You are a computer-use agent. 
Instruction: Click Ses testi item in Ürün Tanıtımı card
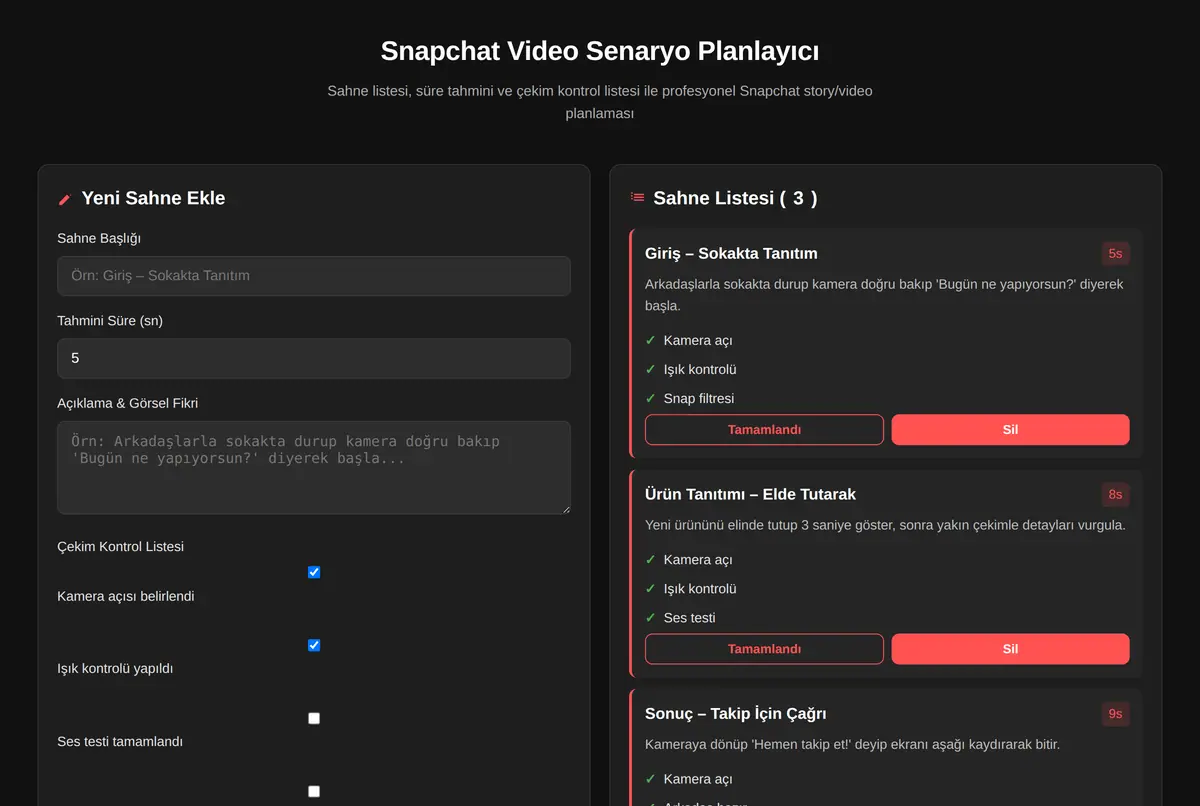point(689,618)
